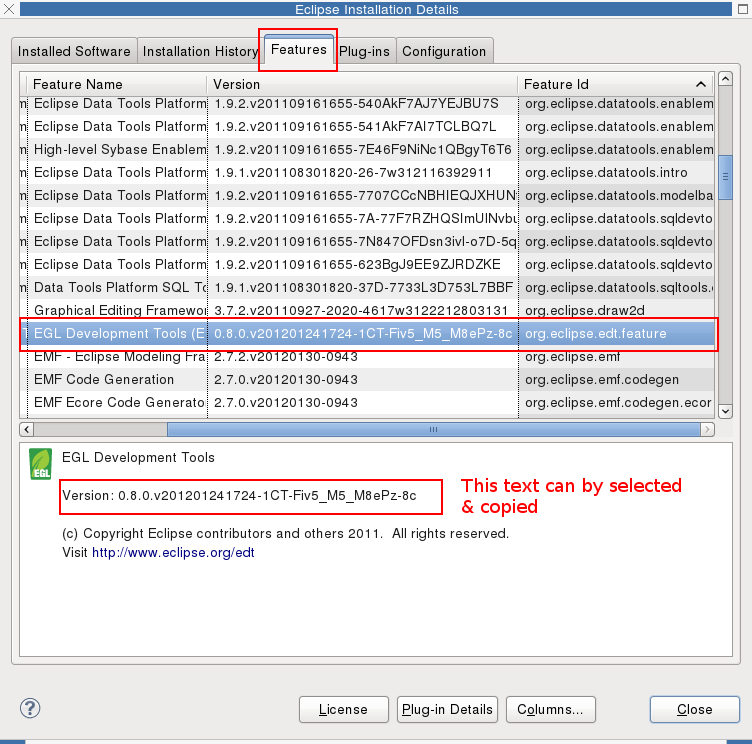Follow the http://www.eclipse.org/edt link

click(x=173, y=553)
